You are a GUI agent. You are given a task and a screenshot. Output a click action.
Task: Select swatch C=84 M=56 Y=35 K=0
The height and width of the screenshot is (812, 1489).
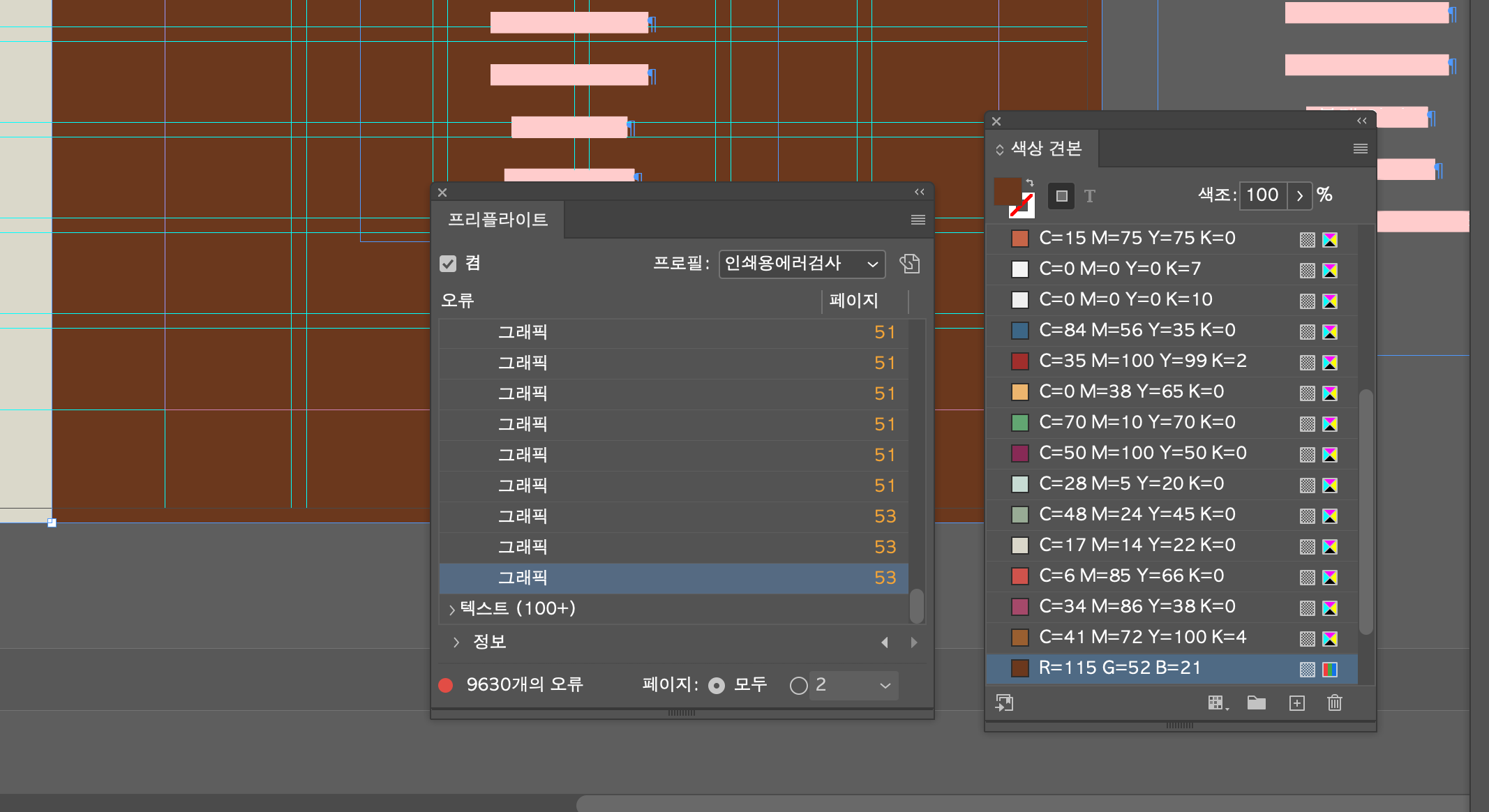click(x=1137, y=330)
